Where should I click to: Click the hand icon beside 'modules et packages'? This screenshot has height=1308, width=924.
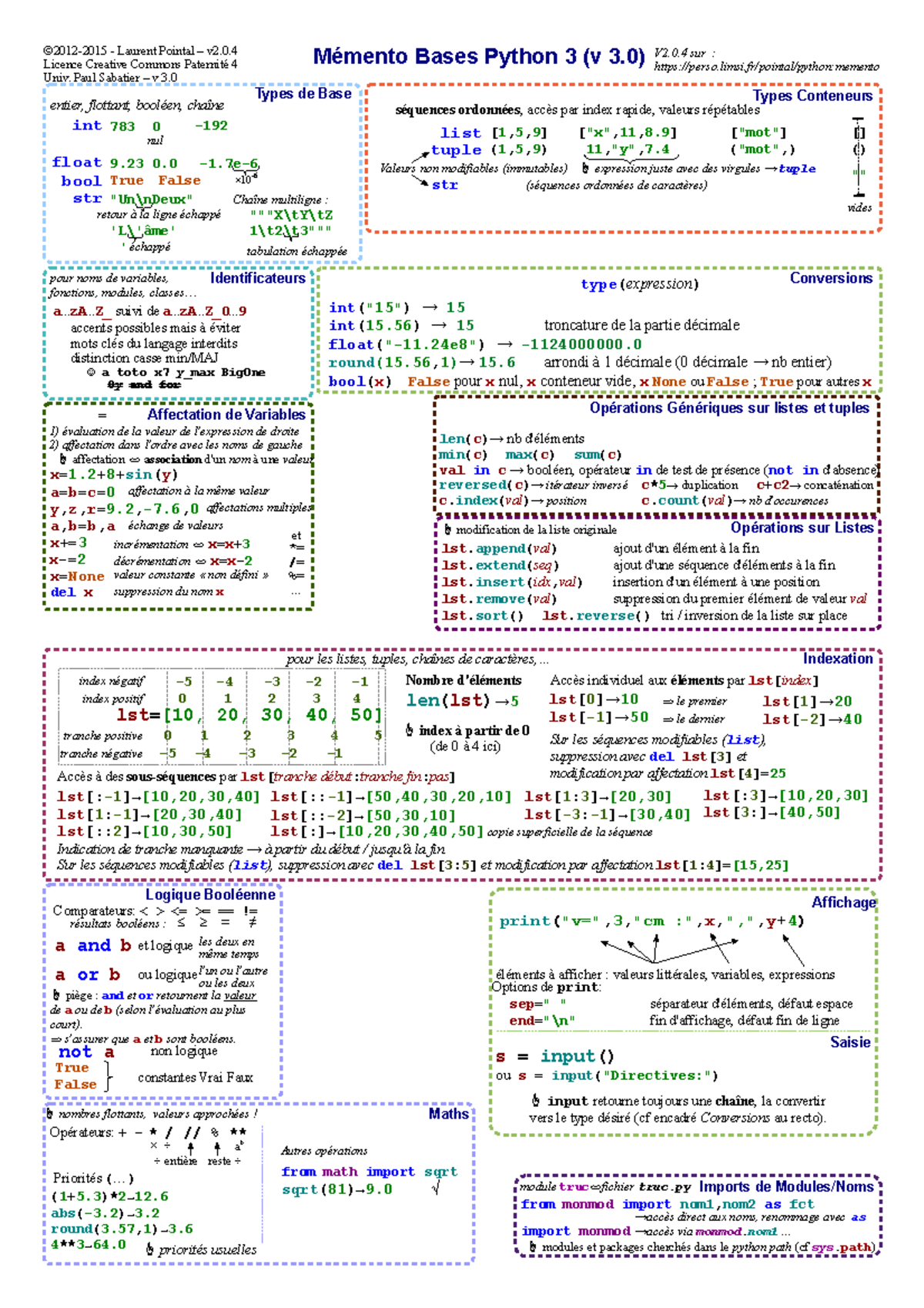coord(532,1246)
